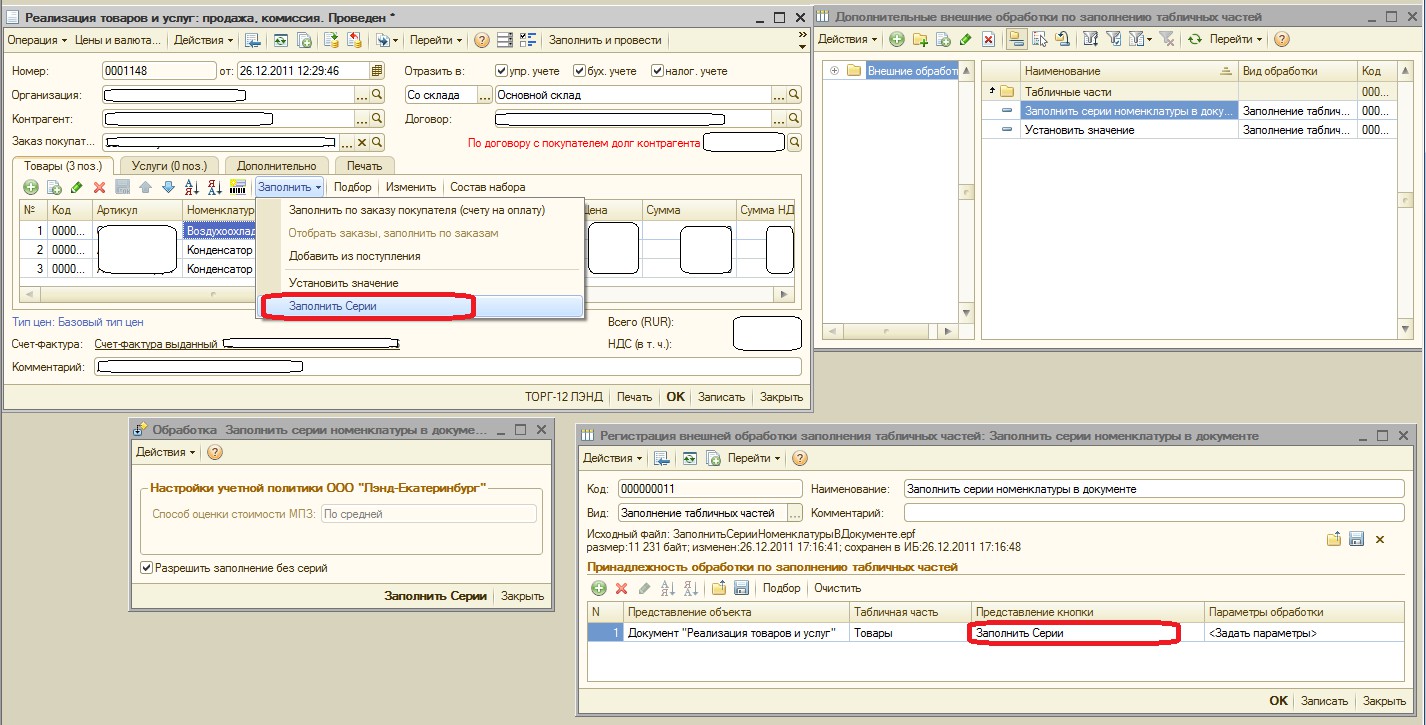Click Заполнить и провести button
Image resolution: width=1426 pixels, height=725 pixels.
[x=605, y=40]
